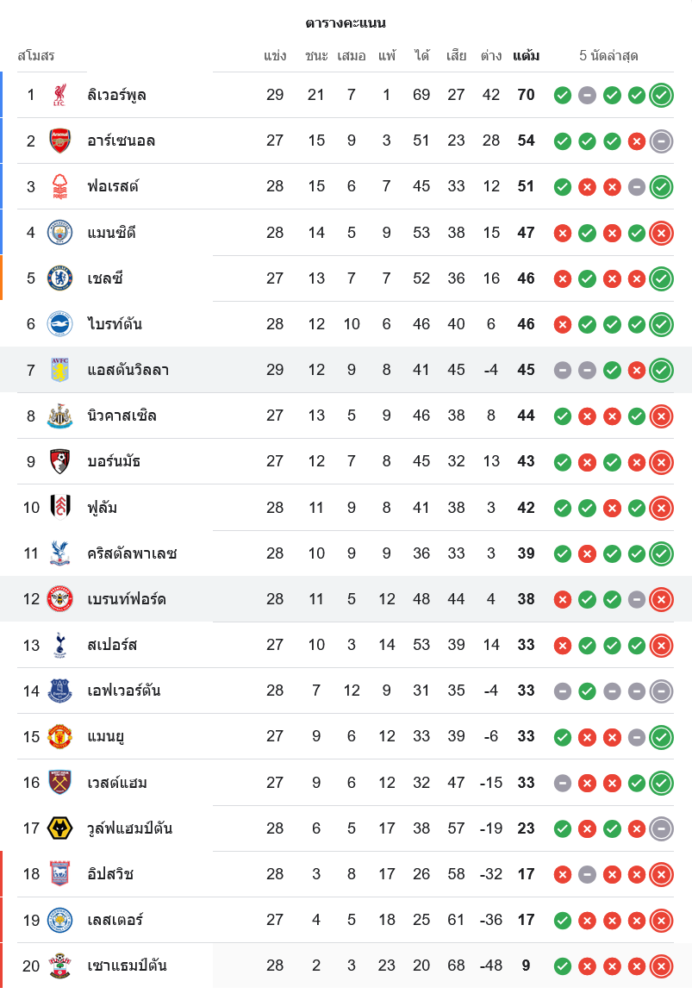This screenshot has height=1000, width=692.
Task: Click Liverpool's latest match win indicator
Action: [660, 95]
